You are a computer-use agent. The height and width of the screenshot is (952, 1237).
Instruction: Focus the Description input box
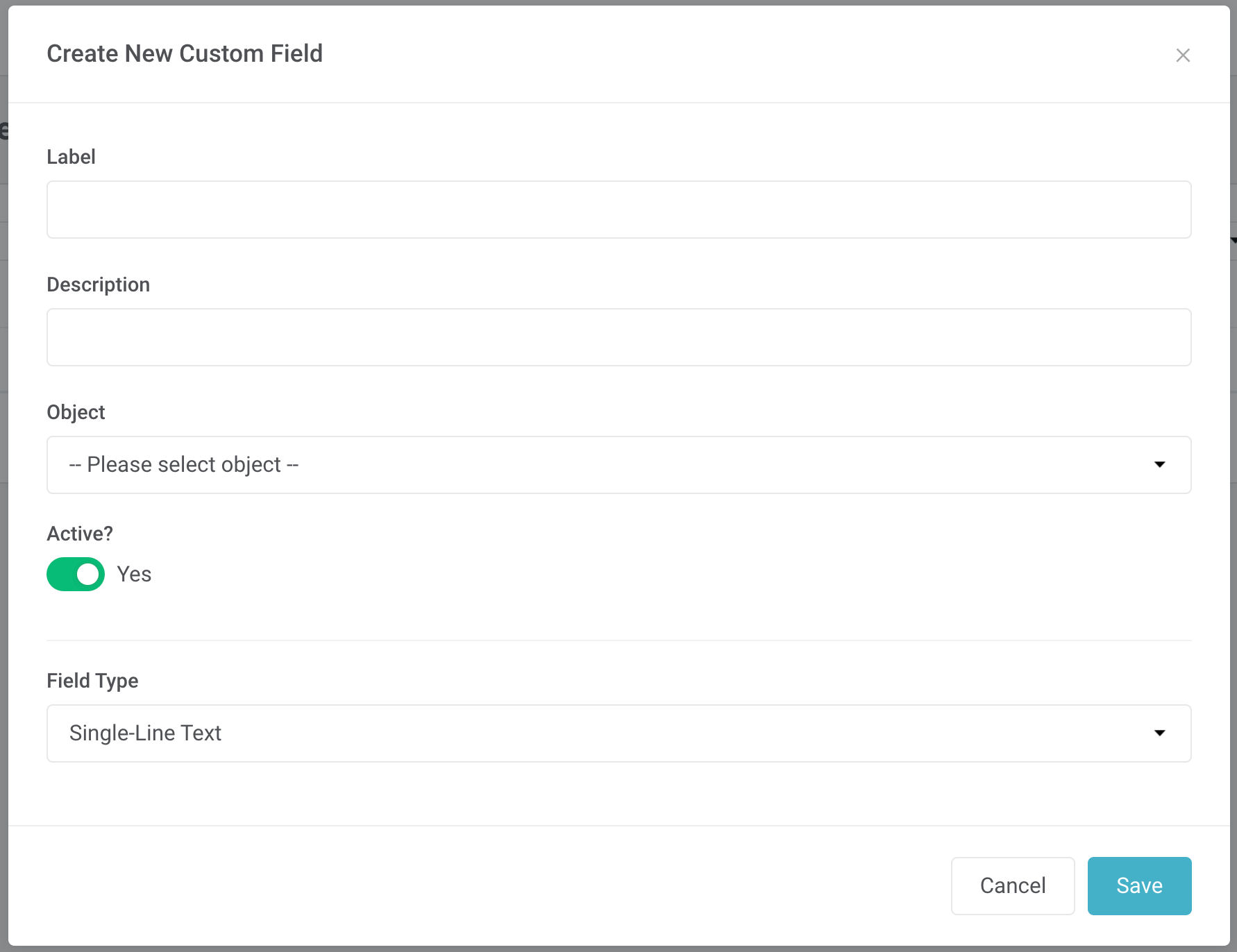pyautogui.click(x=618, y=337)
